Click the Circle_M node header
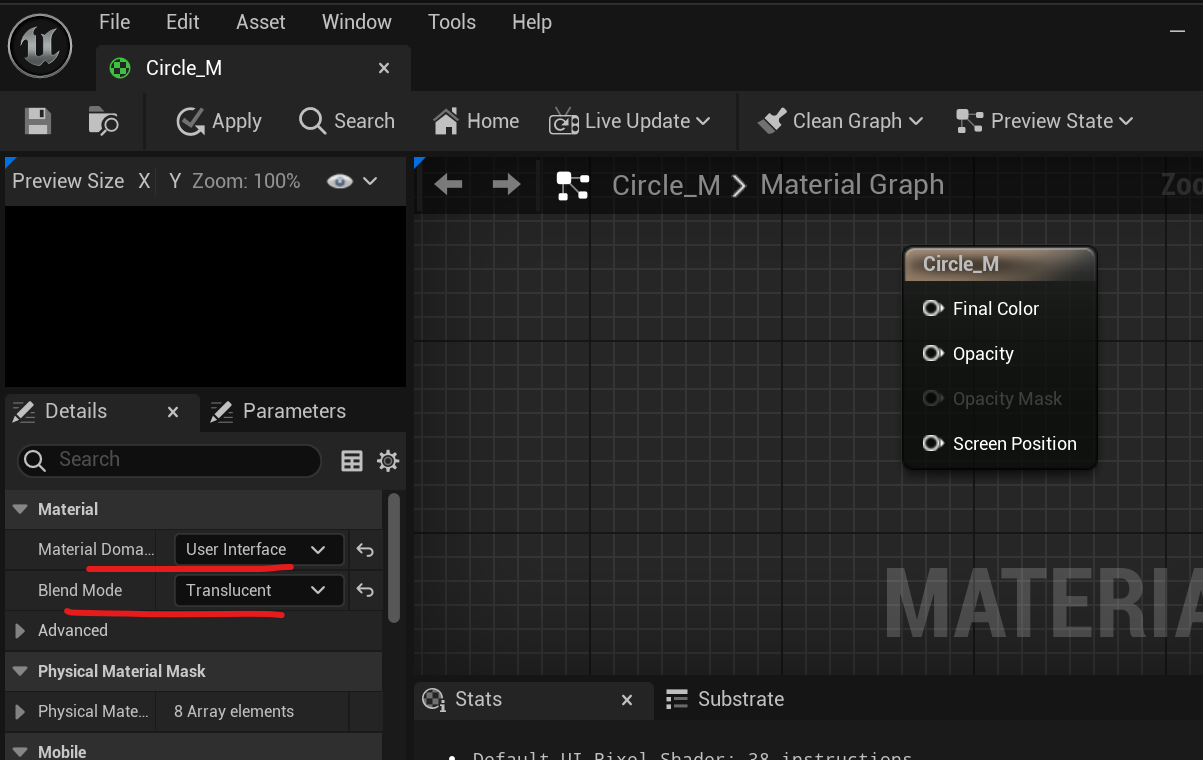This screenshot has width=1203, height=760. pos(1000,264)
